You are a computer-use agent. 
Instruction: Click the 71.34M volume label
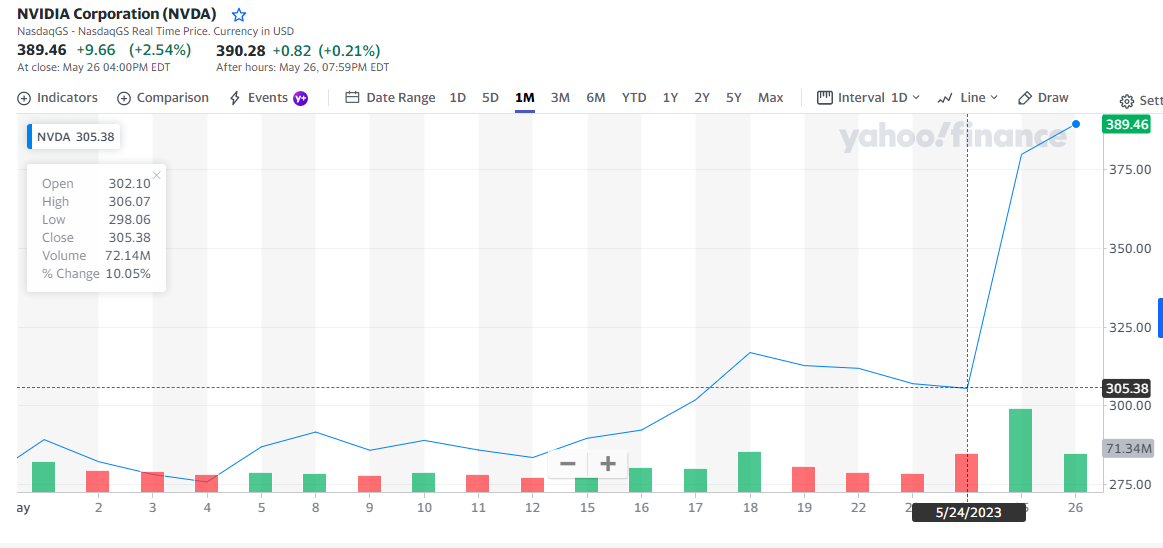1128,449
